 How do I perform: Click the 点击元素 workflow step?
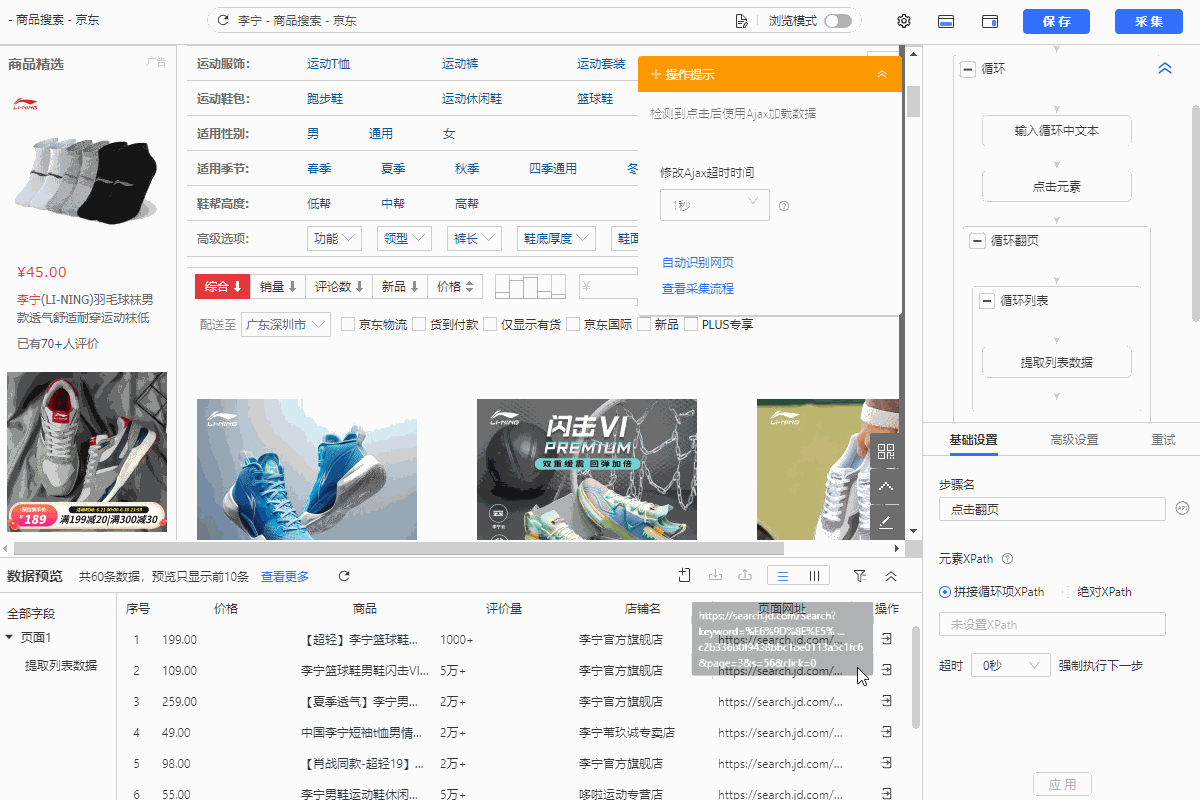1057,187
